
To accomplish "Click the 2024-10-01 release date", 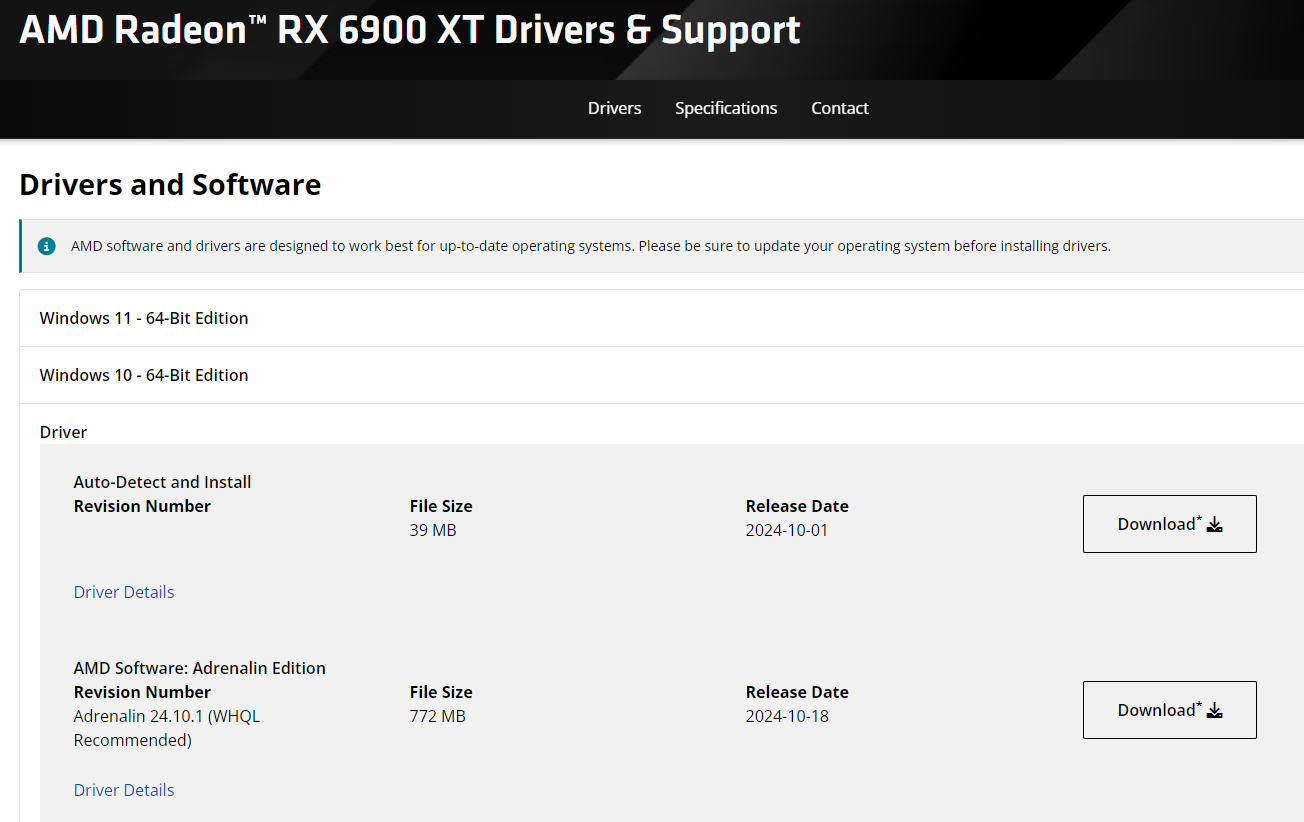I will [x=787, y=530].
